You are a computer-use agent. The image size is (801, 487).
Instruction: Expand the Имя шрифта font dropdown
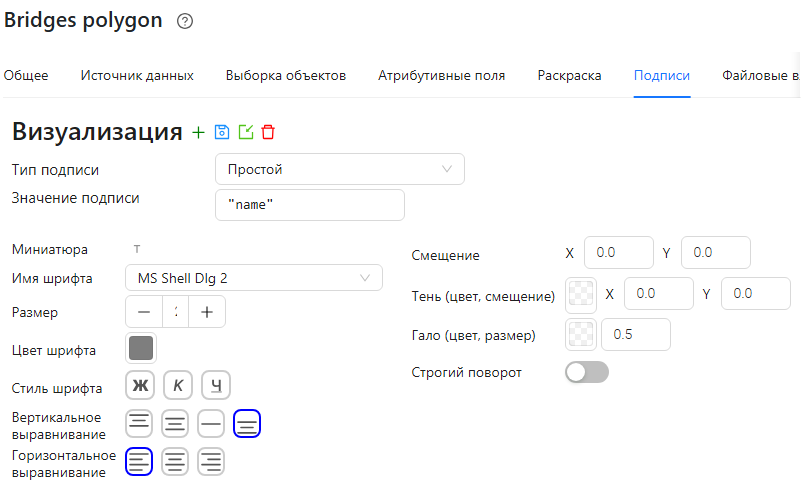(x=254, y=278)
